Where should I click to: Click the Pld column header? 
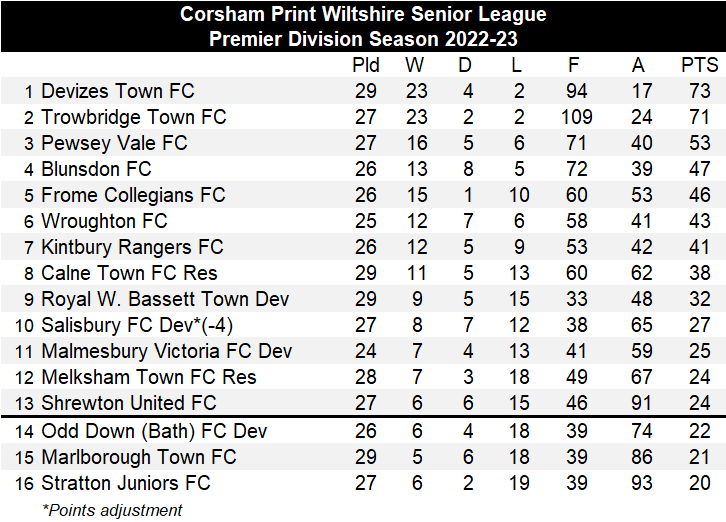coord(366,65)
